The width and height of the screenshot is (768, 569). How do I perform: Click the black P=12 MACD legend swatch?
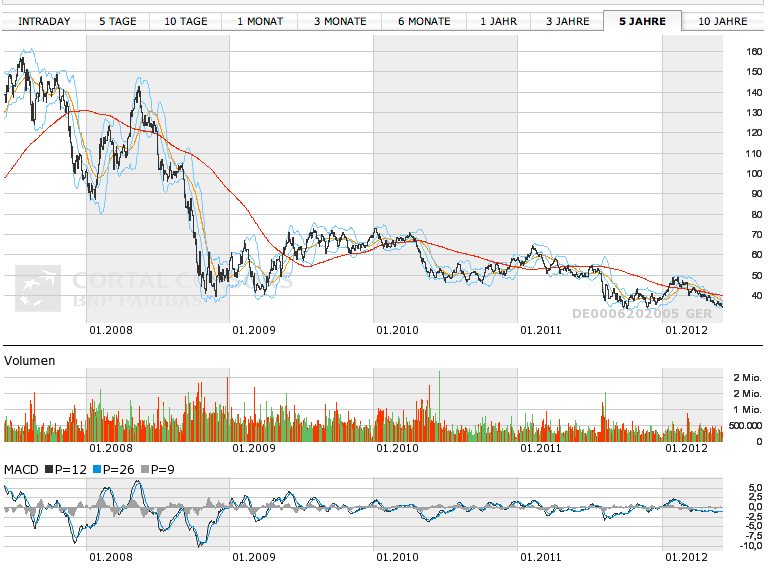[x=49, y=469]
